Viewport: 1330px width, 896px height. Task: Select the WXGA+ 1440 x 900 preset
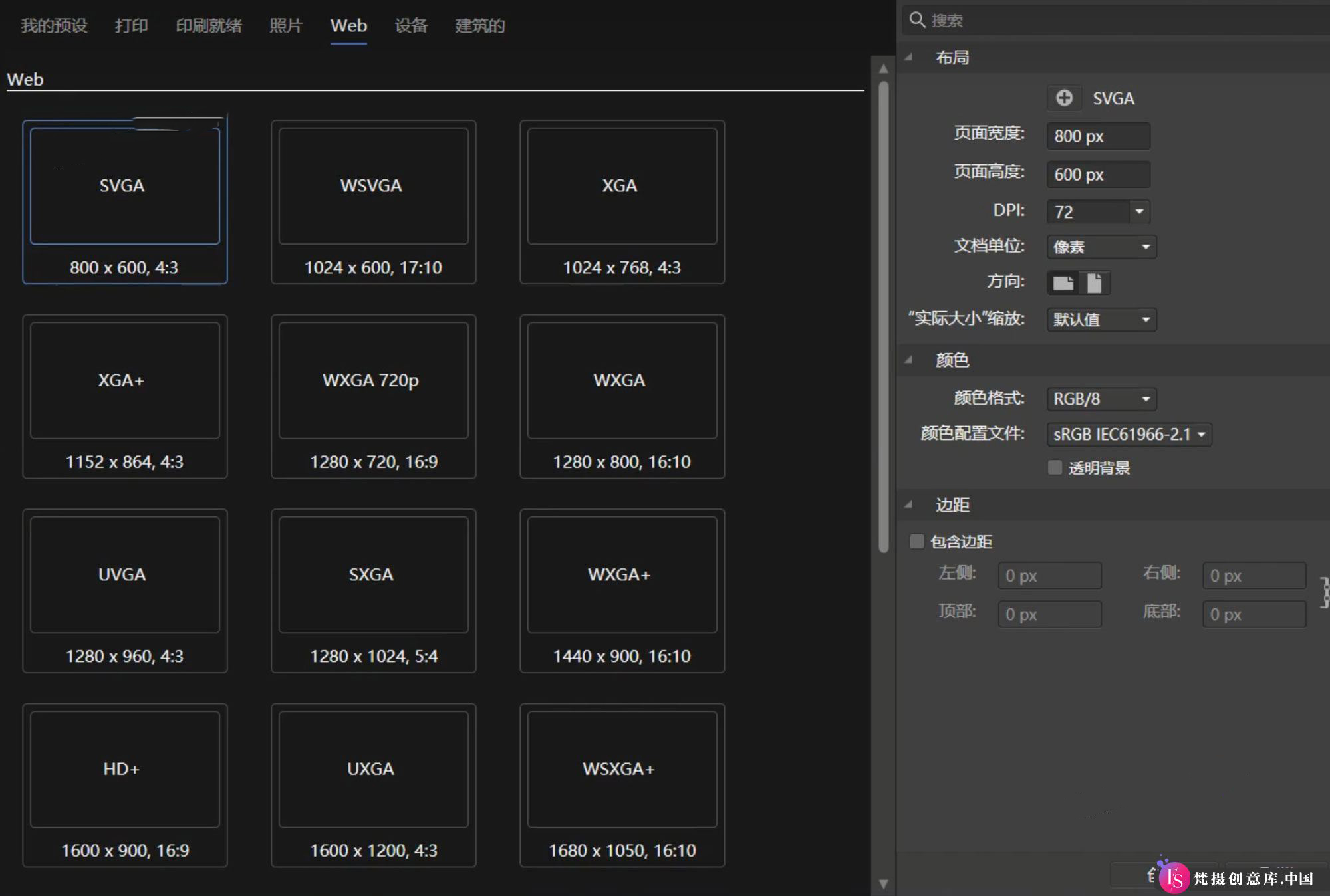[x=622, y=591]
